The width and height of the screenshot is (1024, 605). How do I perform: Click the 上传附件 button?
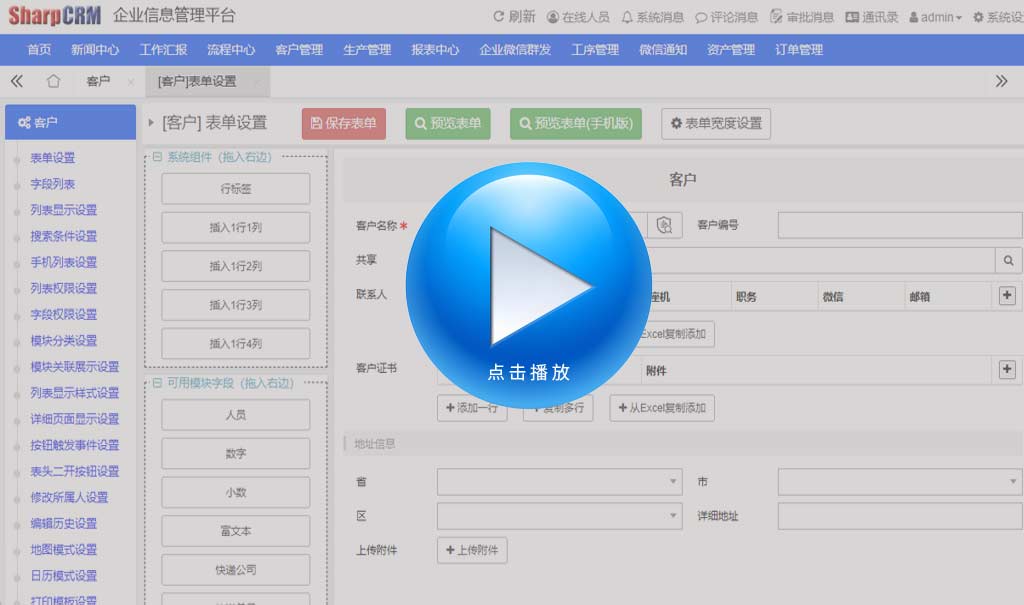[472, 550]
